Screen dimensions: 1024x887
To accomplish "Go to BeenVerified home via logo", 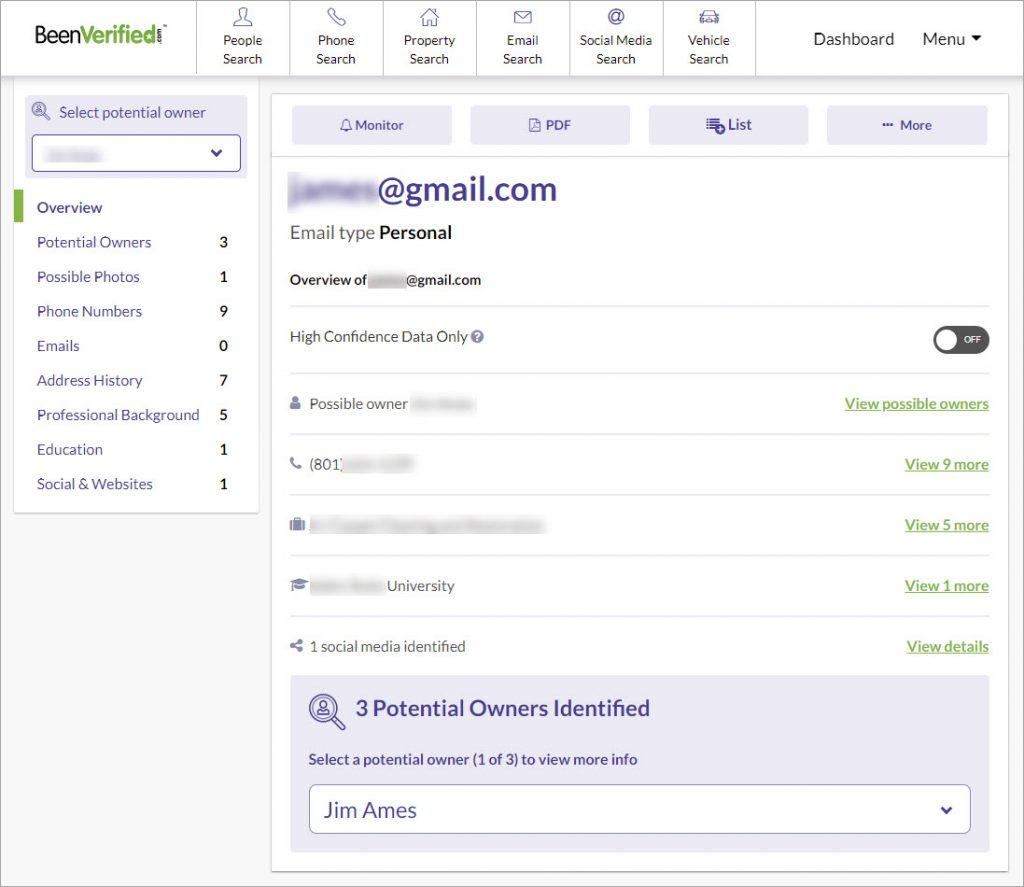I will pyautogui.click(x=100, y=34).
